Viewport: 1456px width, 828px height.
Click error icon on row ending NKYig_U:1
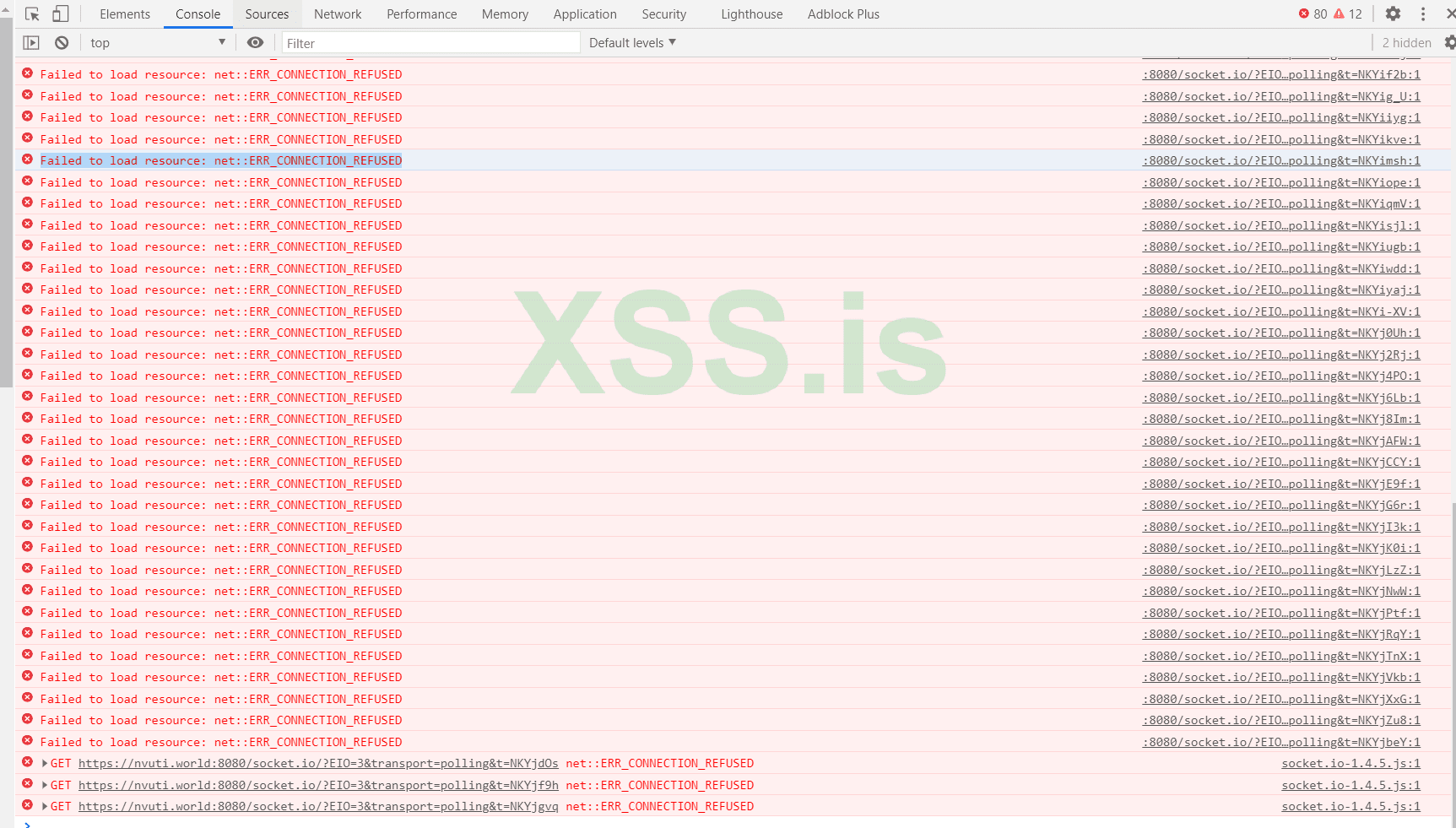tap(28, 95)
